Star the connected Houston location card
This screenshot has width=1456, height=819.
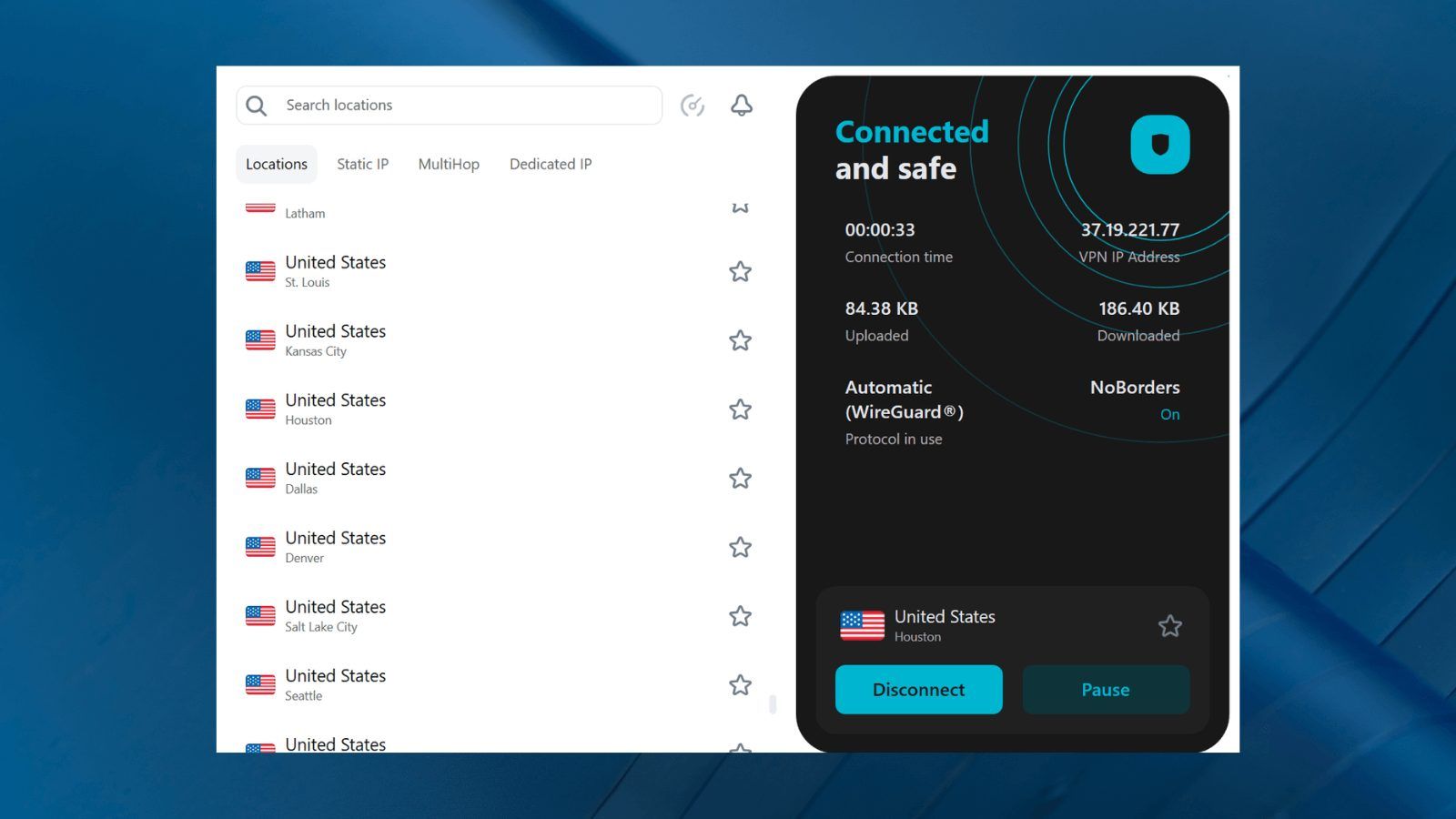tap(1170, 625)
